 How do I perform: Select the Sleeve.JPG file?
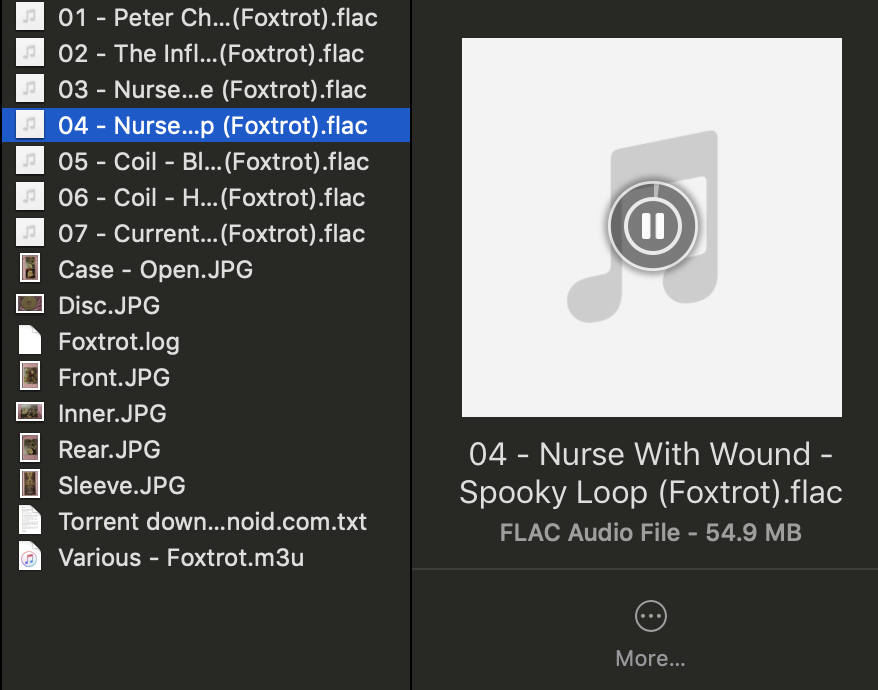[206, 485]
